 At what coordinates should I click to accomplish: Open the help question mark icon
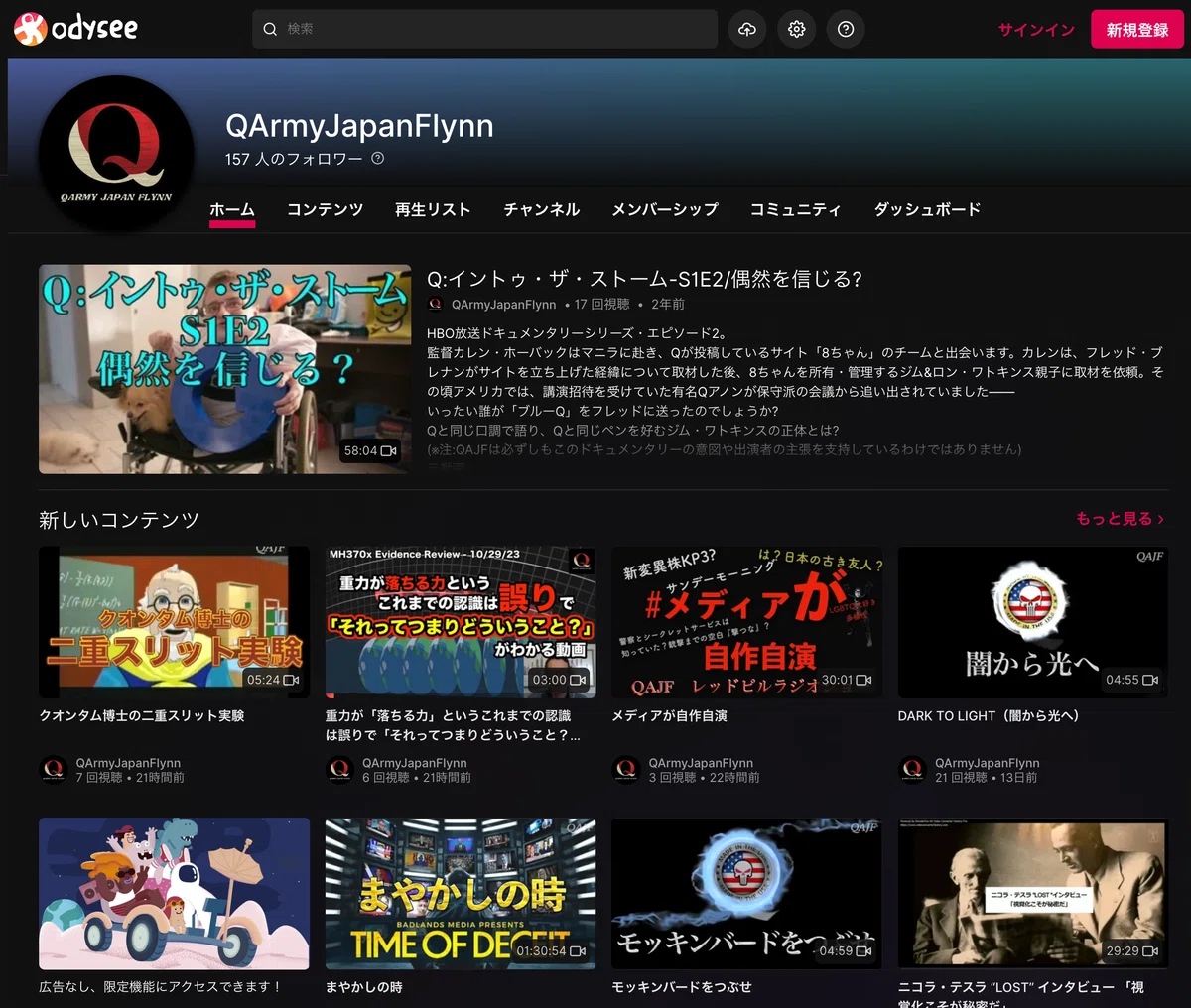pos(846,30)
